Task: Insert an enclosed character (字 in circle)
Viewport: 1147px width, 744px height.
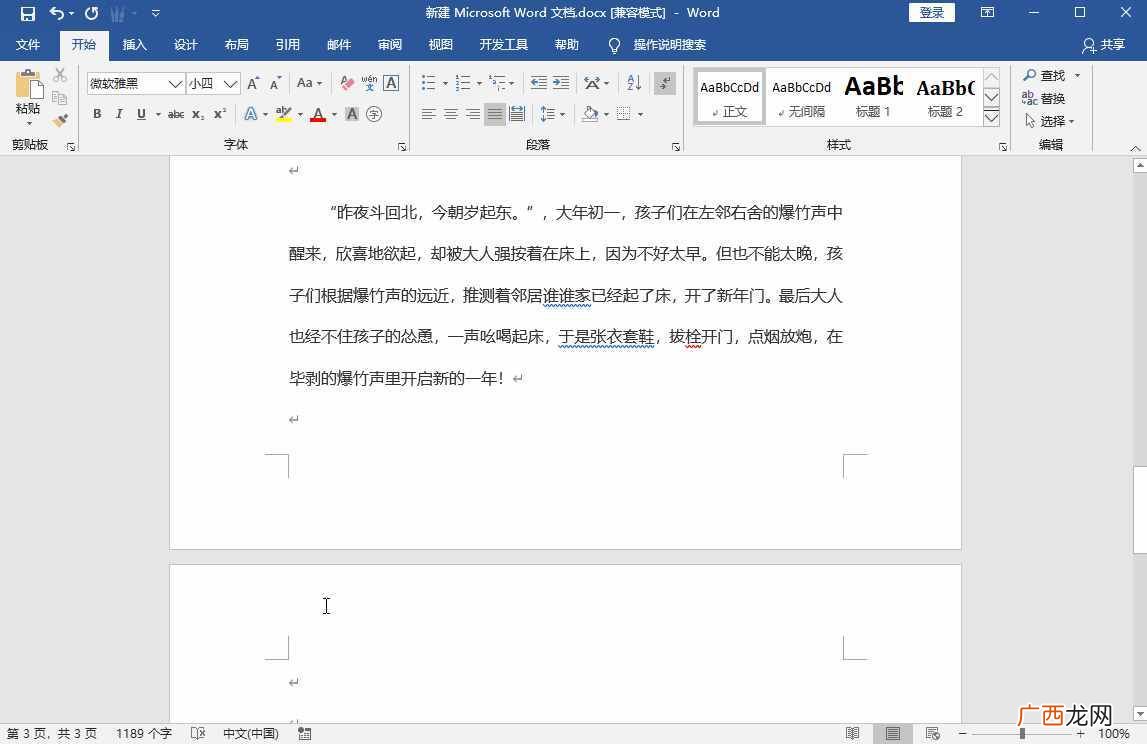Action: click(x=374, y=114)
